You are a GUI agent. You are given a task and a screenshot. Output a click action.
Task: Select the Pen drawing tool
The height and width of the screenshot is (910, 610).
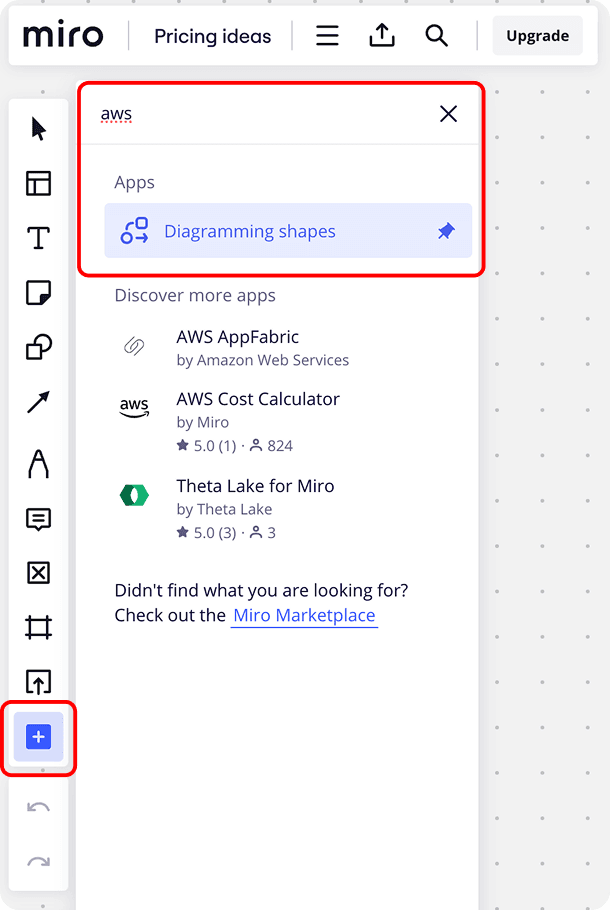tap(38, 464)
